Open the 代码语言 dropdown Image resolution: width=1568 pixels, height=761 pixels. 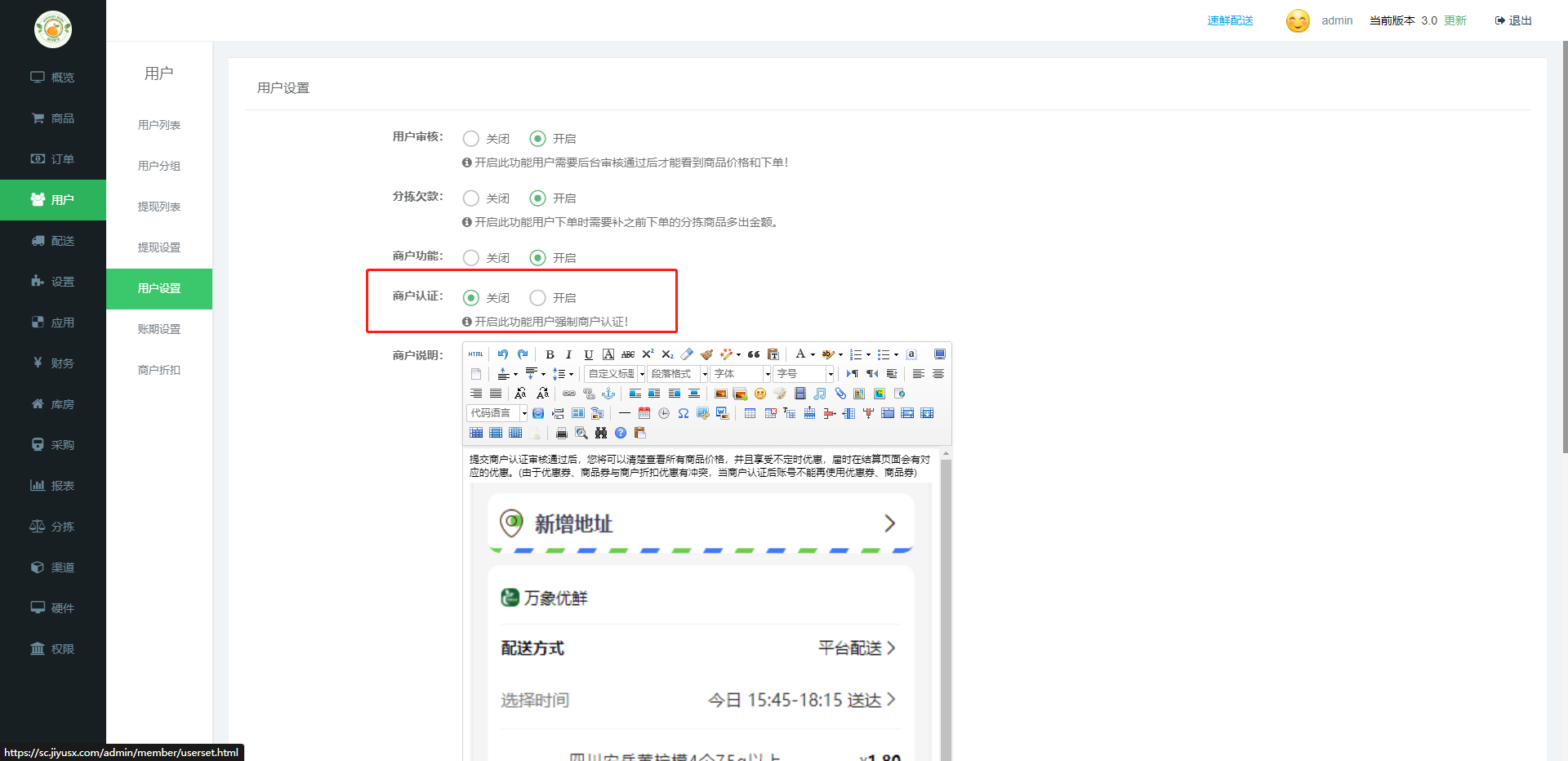pyautogui.click(x=497, y=413)
